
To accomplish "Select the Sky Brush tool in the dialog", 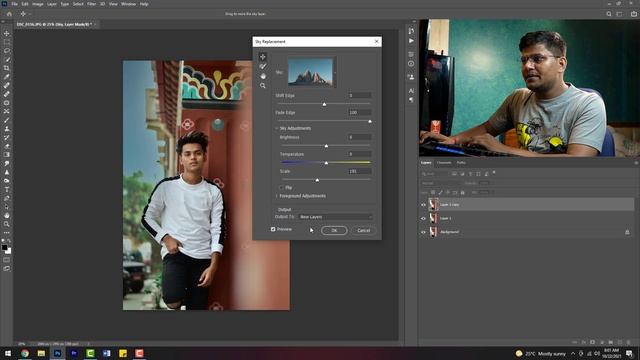I will [263, 66].
